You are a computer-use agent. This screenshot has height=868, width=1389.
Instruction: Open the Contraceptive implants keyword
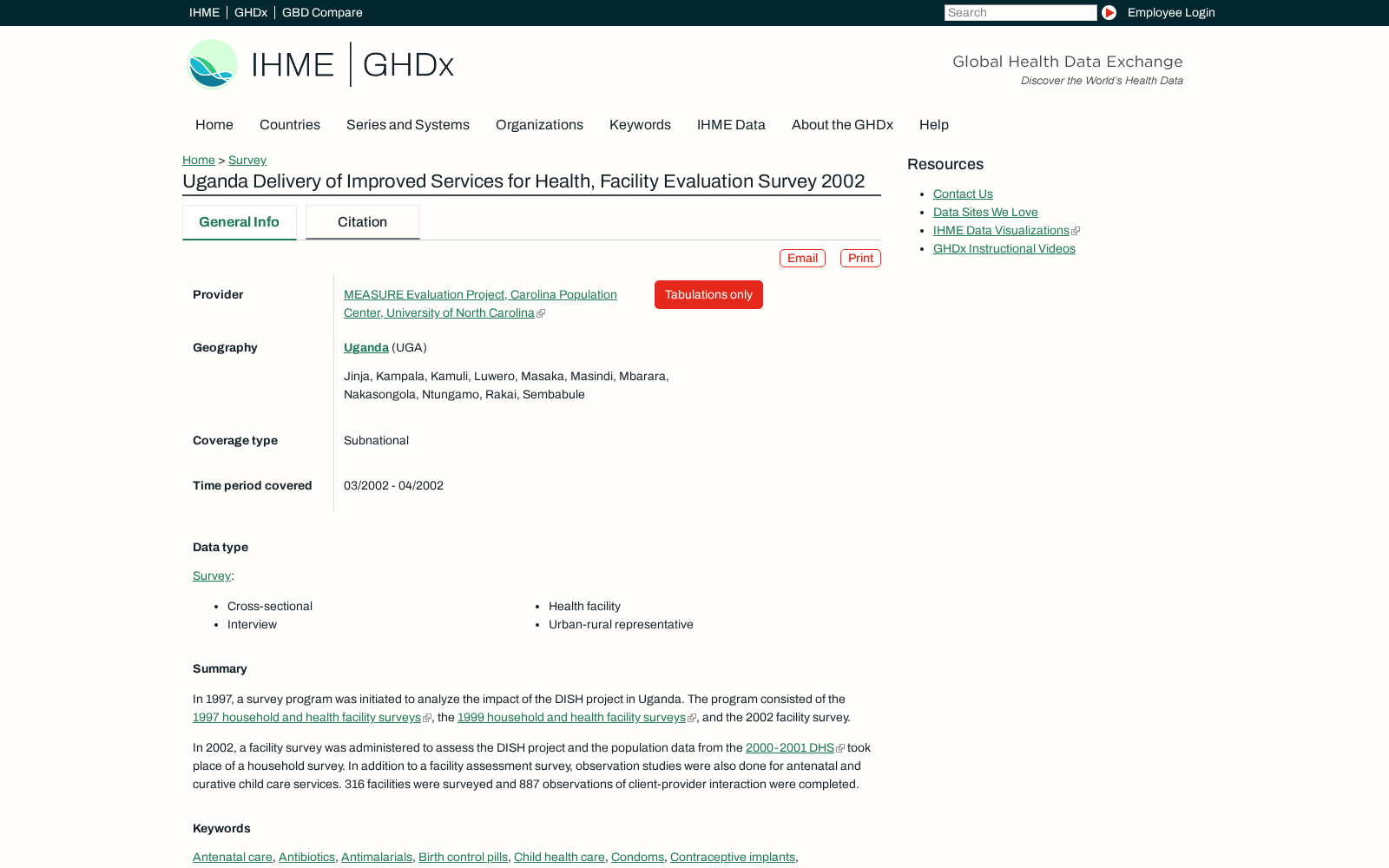tap(733, 857)
